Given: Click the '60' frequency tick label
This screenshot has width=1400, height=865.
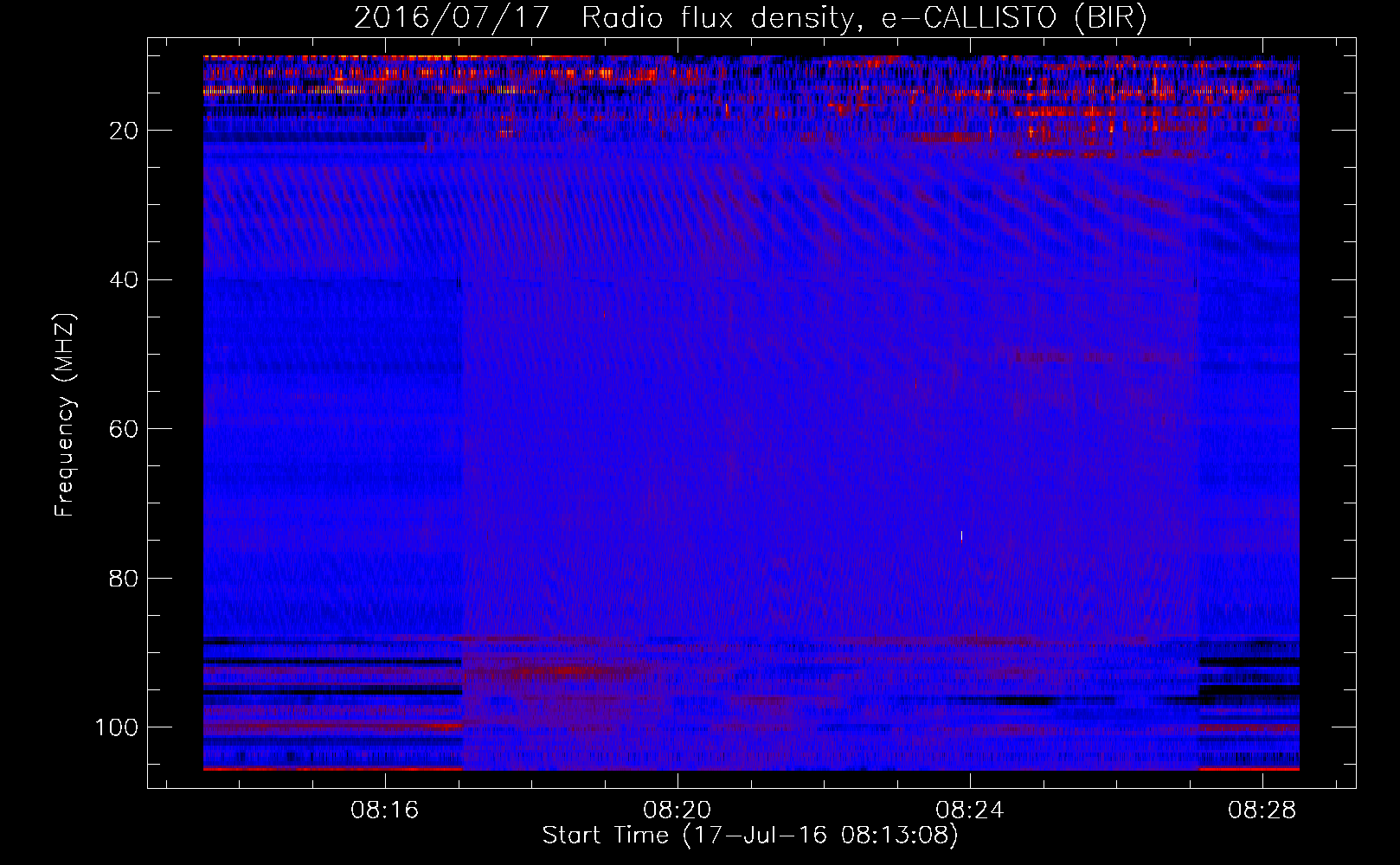Looking at the screenshot, I should (x=124, y=429).
